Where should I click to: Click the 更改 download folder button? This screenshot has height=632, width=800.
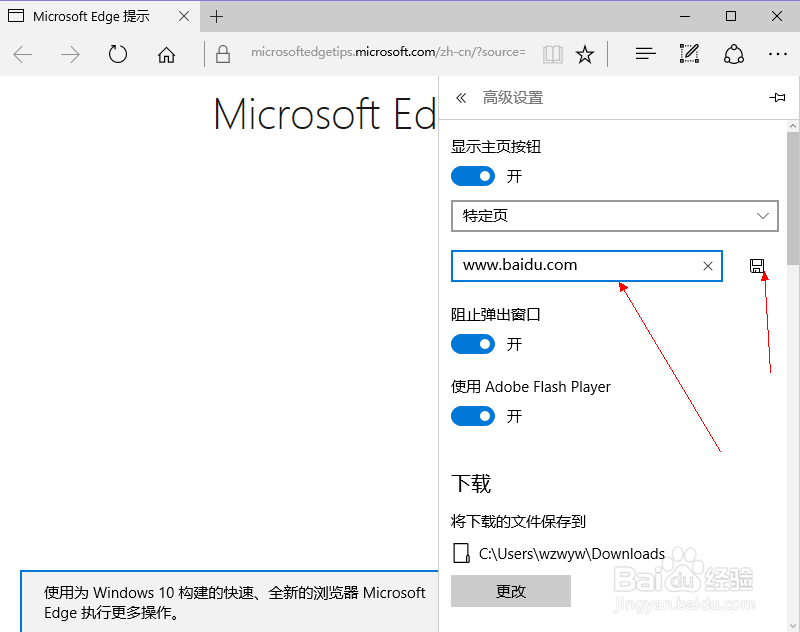point(511,591)
